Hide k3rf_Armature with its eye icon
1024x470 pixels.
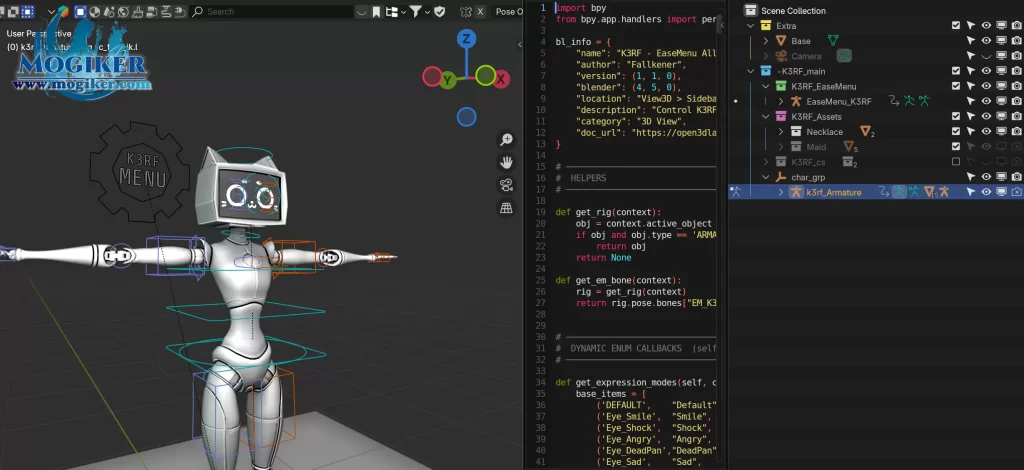point(986,192)
